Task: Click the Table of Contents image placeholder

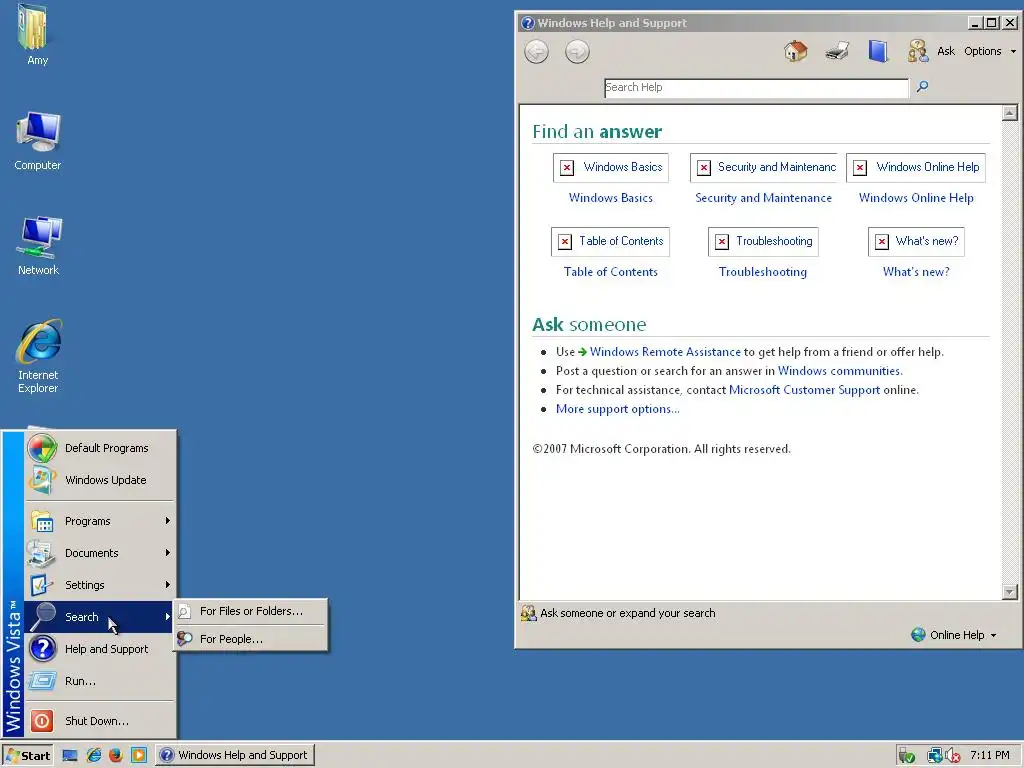Action: pos(611,241)
